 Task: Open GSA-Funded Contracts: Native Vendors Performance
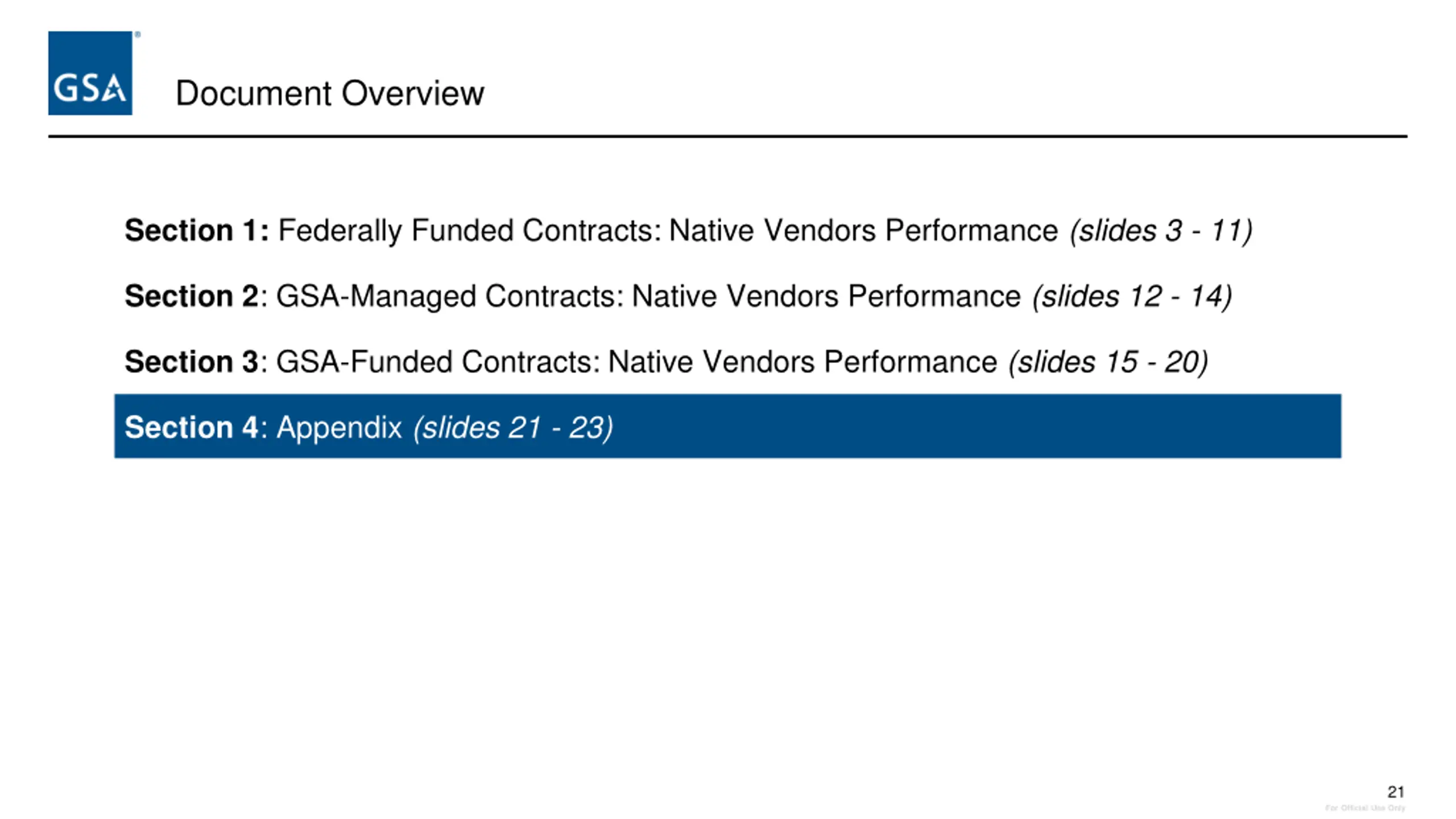(x=636, y=362)
